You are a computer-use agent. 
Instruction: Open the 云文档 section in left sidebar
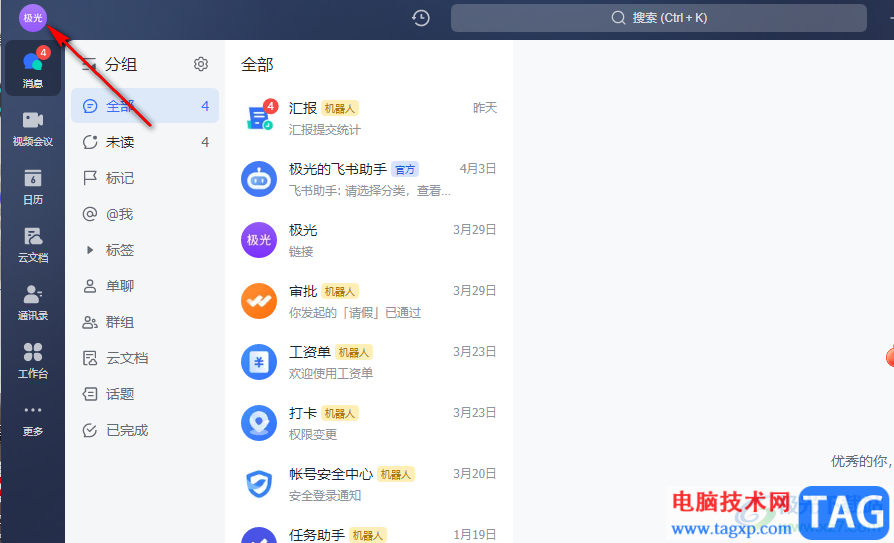tap(32, 245)
